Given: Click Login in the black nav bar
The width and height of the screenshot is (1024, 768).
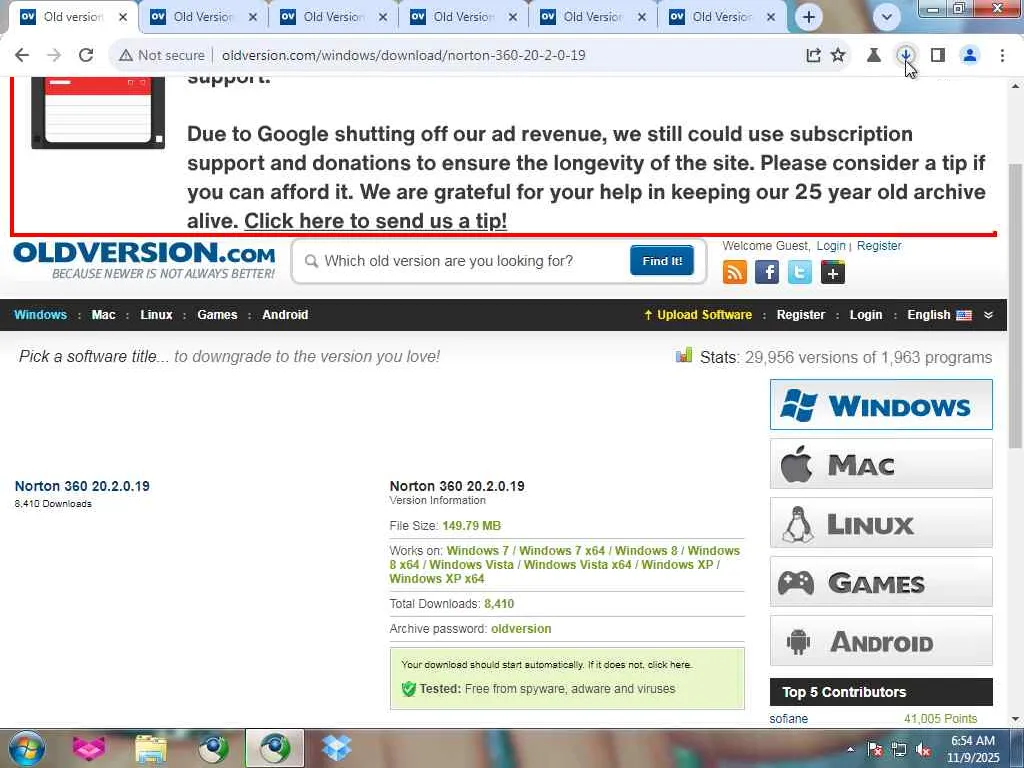Looking at the screenshot, I should [x=866, y=315].
